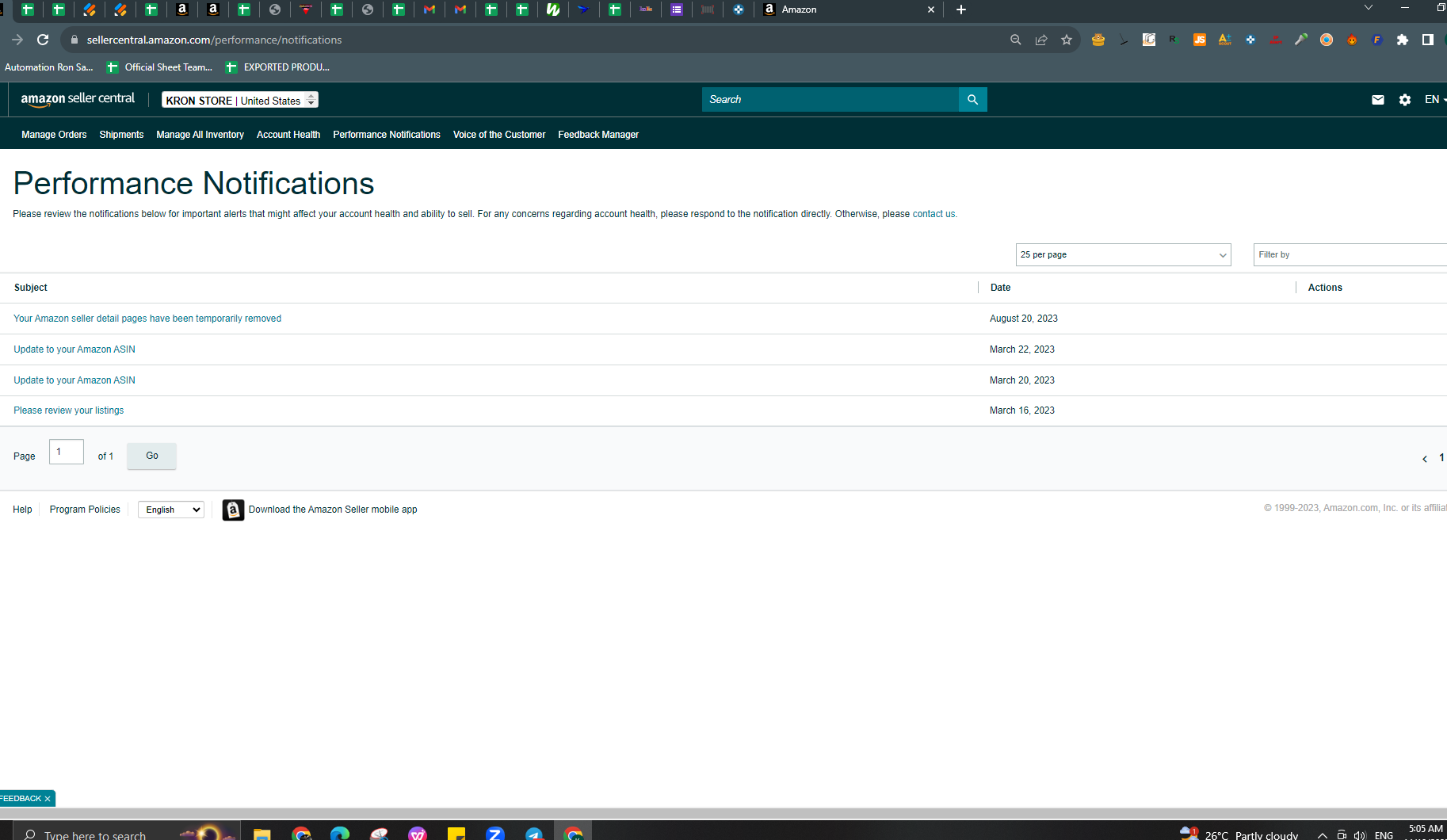The width and height of the screenshot is (1447, 840).
Task: Open the Seller Central settings gear
Action: (1405, 100)
